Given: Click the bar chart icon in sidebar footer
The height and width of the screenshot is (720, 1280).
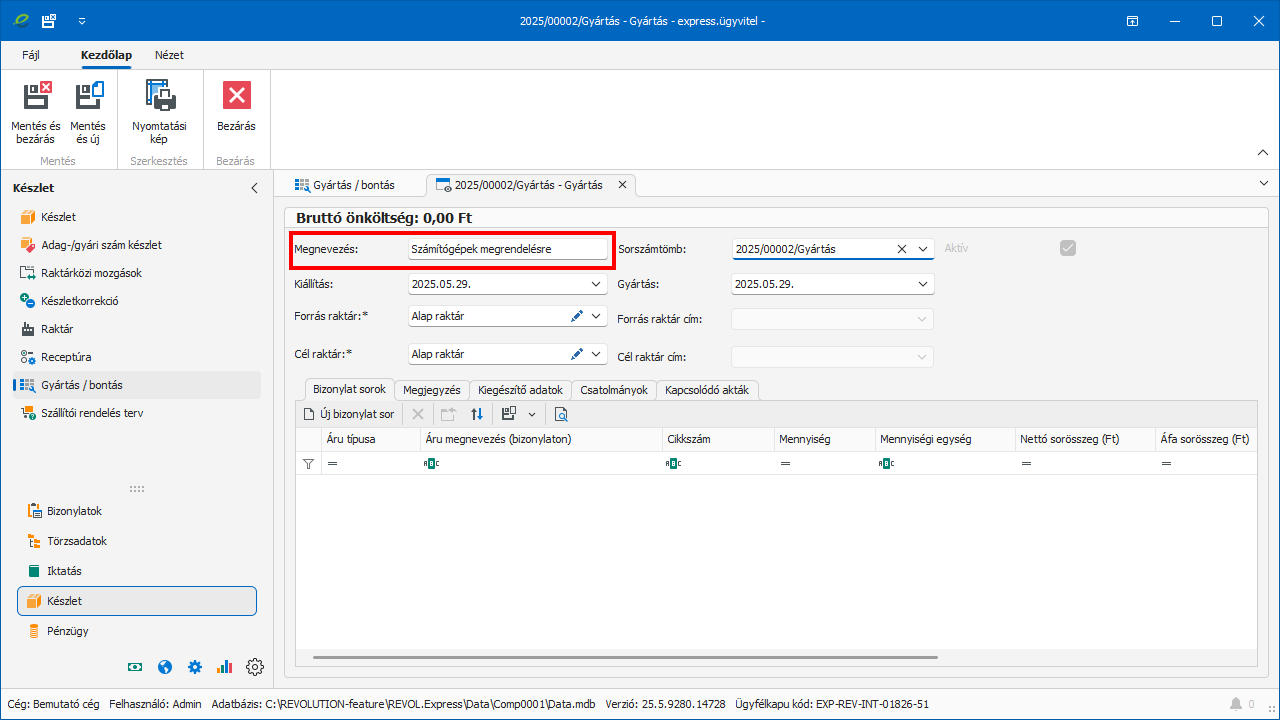Looking at the screenshot, I should click(224, 667).
